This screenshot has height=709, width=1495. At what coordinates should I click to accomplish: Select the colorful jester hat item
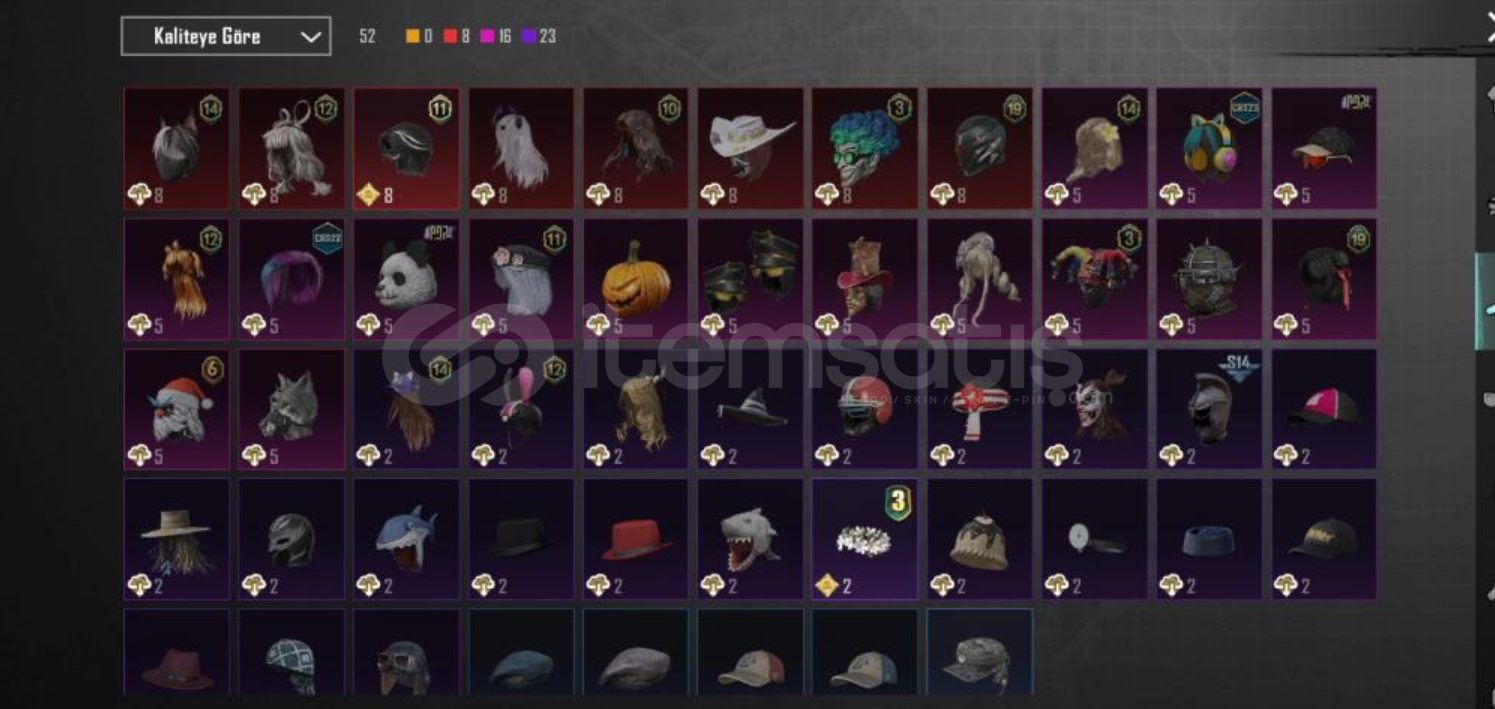tap(1094, 279)
